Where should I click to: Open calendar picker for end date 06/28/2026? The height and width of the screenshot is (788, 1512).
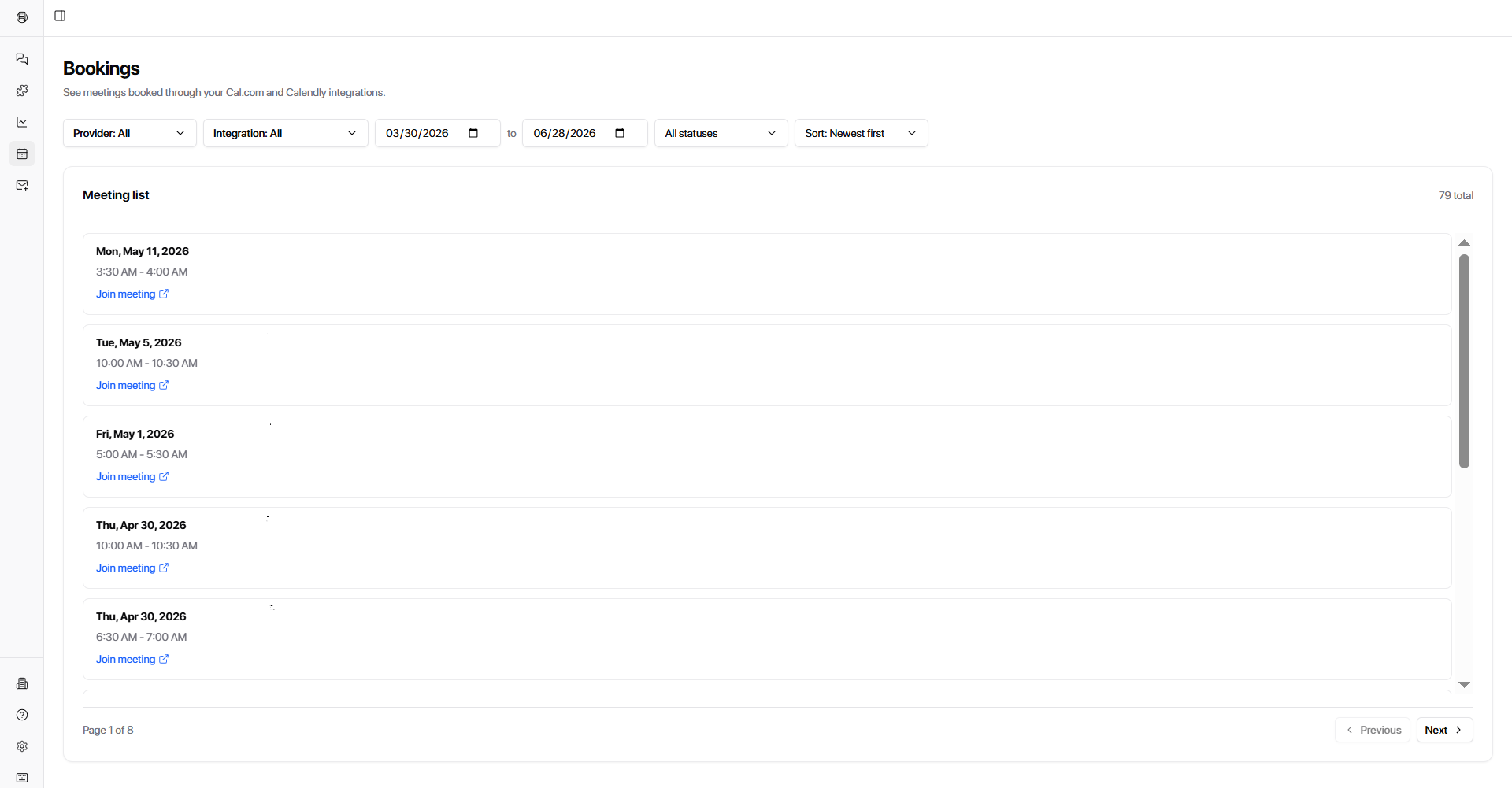620,133
